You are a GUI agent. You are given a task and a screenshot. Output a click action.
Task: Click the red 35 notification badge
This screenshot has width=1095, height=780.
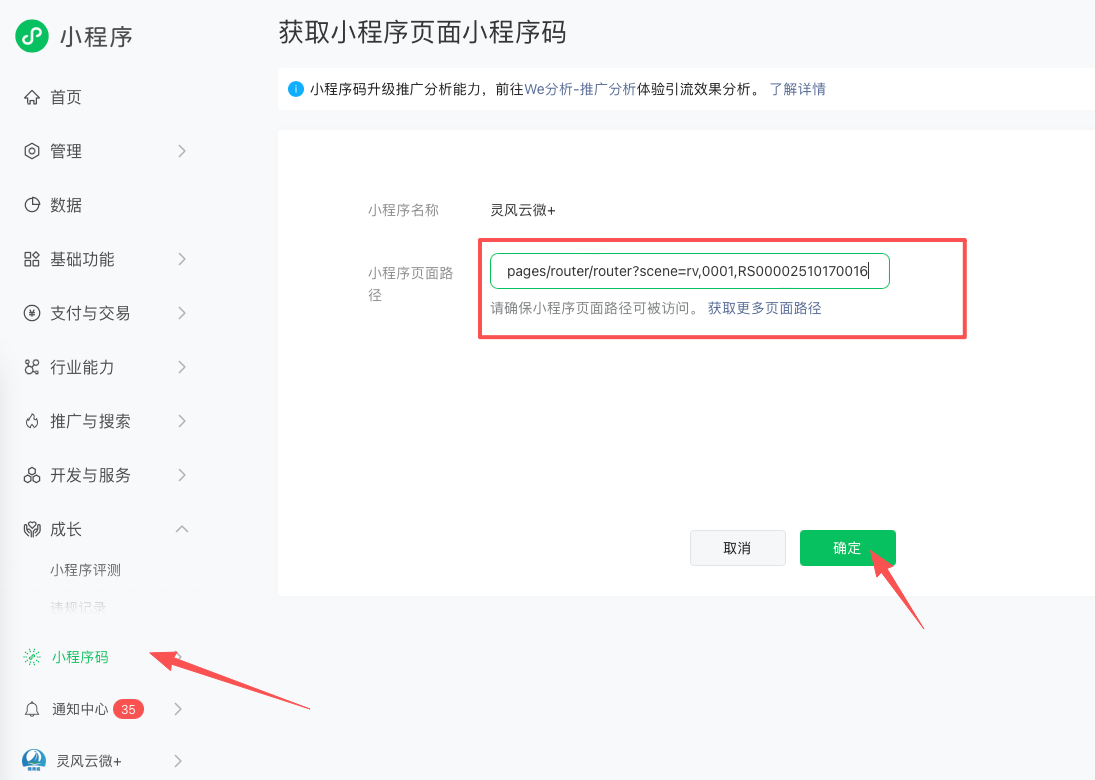coord(128,709)
